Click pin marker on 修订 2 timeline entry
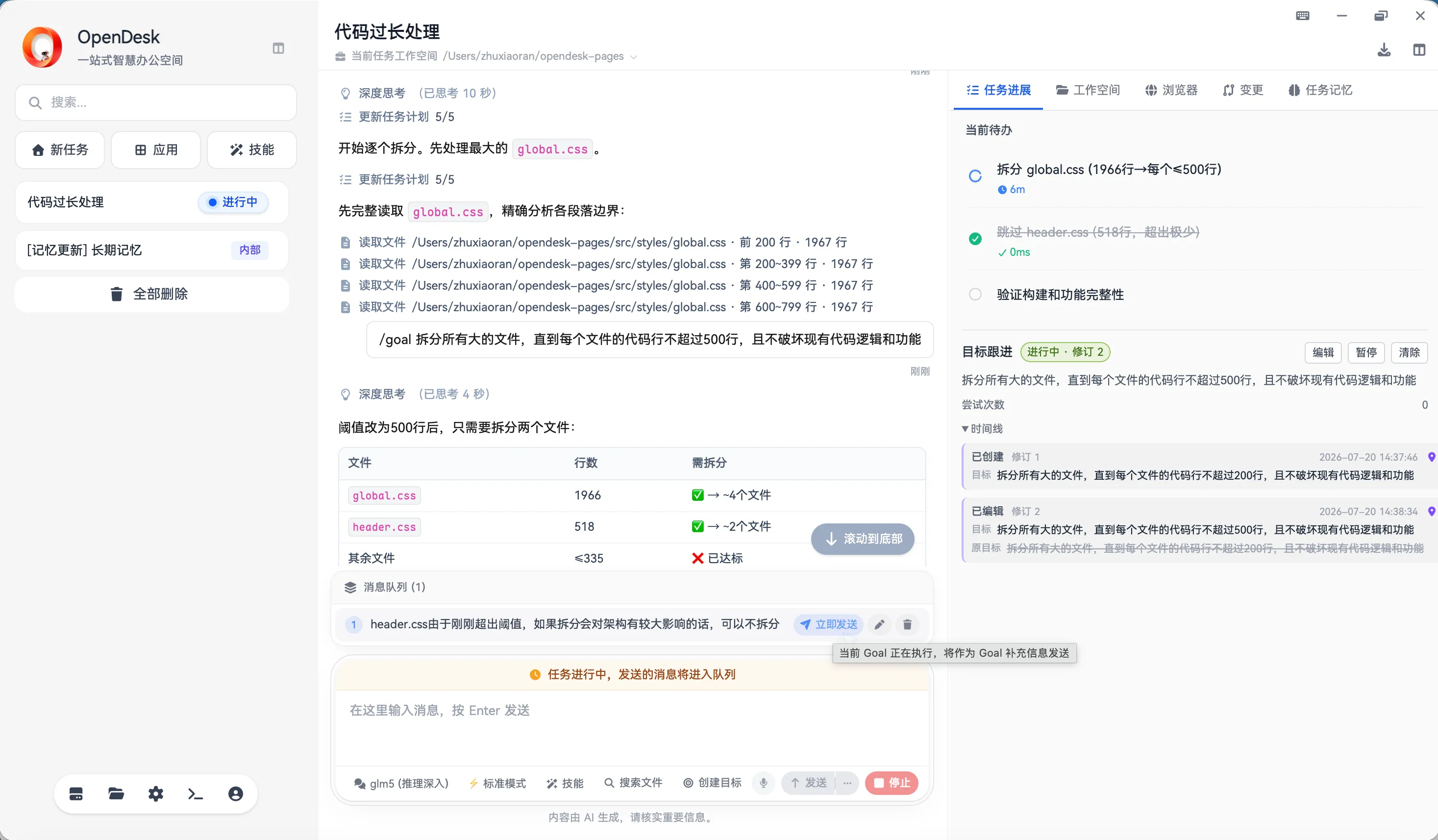 1431,511
